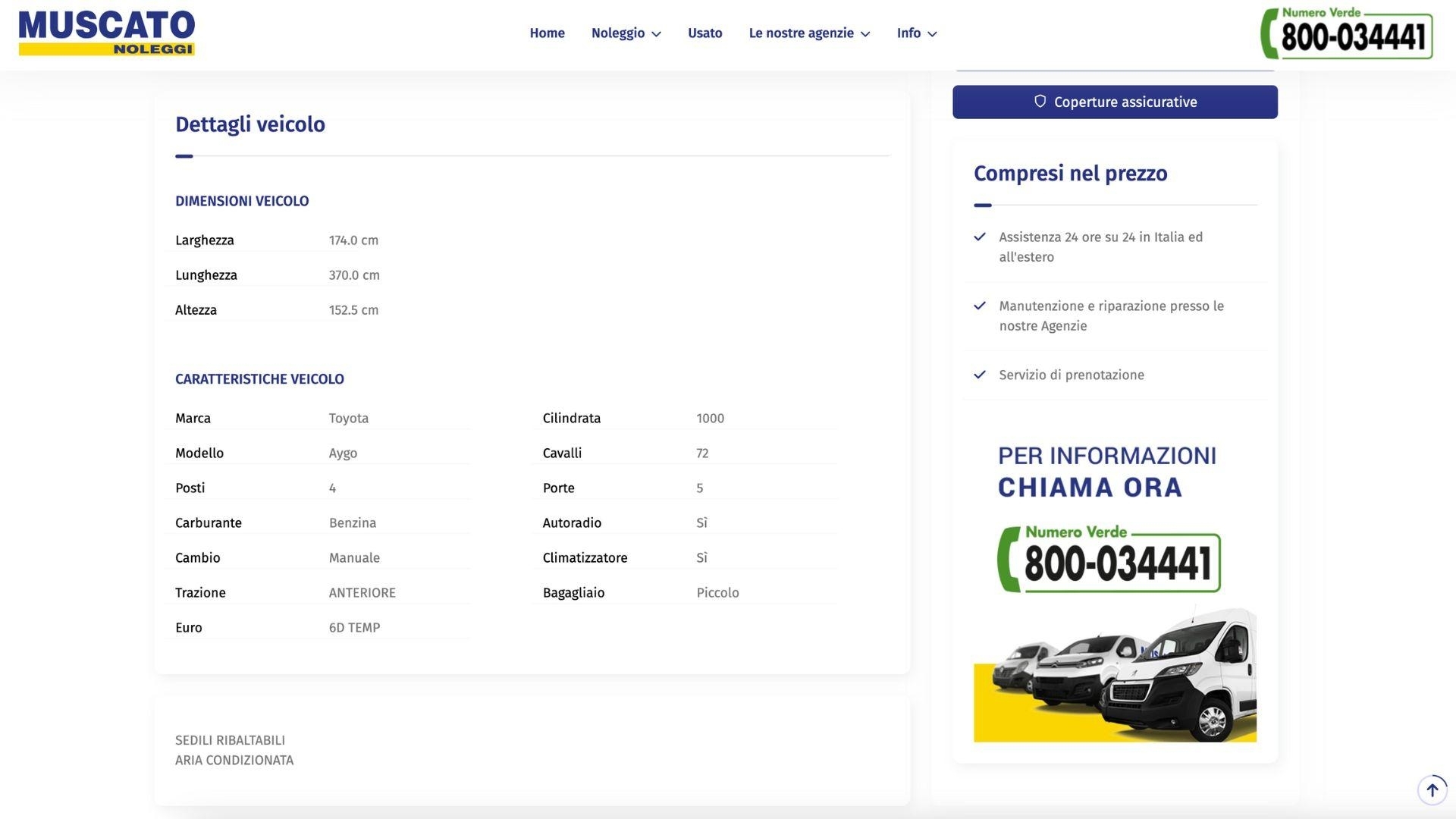Select the Trazione label
This screenshot has height=819, width=1456.
(x=200, y=593)
